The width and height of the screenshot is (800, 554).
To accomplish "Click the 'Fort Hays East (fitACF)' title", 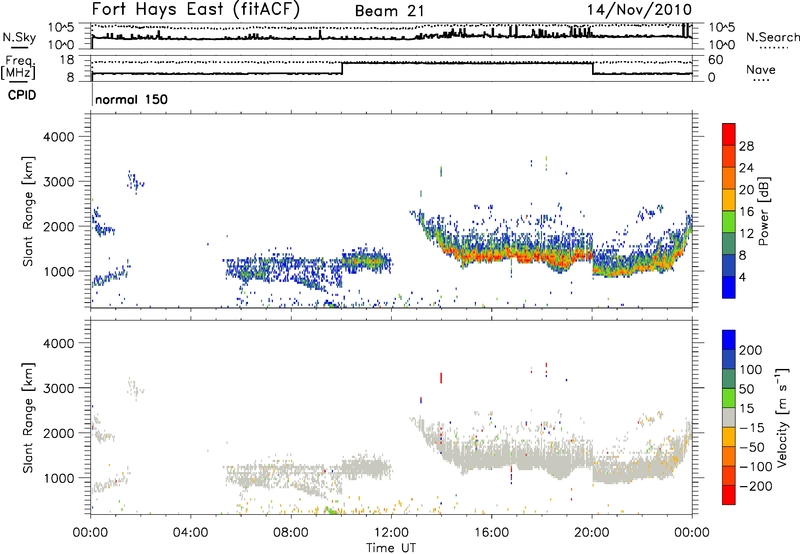I will (x=195, y=10).
